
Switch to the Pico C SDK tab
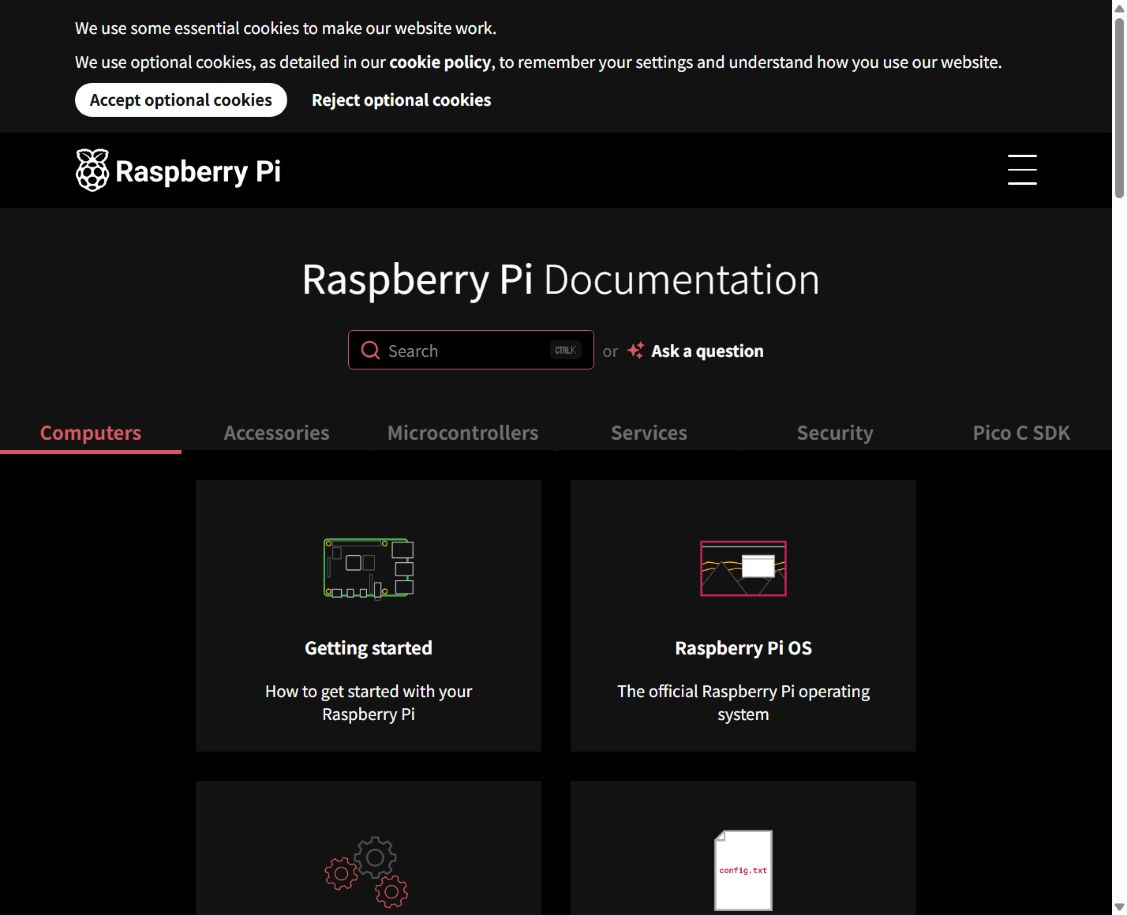click(1021, 433)
